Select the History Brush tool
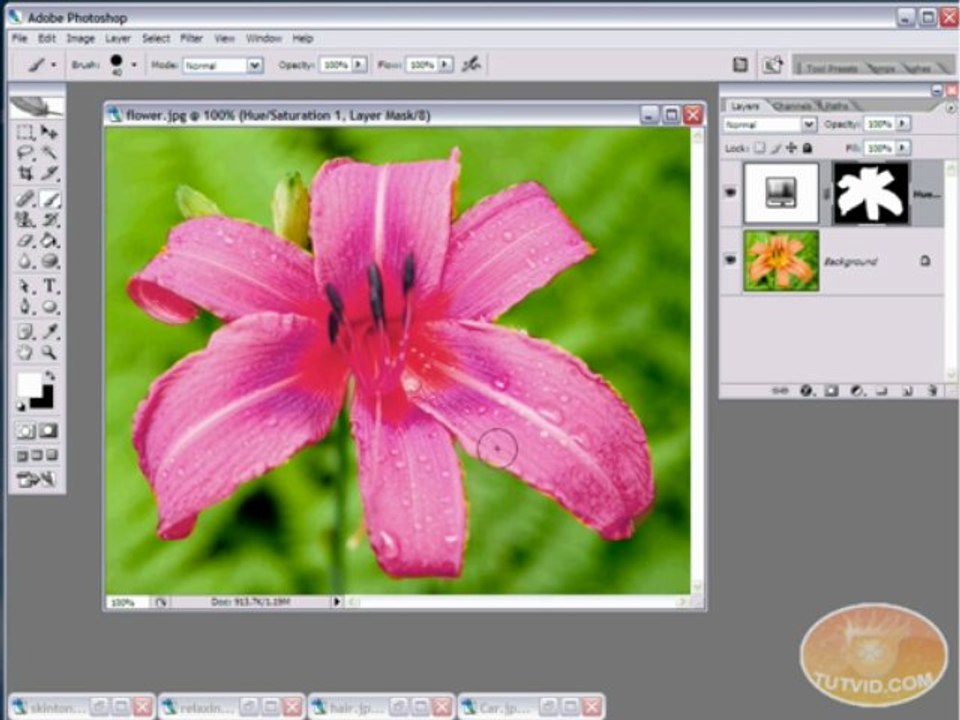This screenshot has height=720, width=960. click(49, 219)
